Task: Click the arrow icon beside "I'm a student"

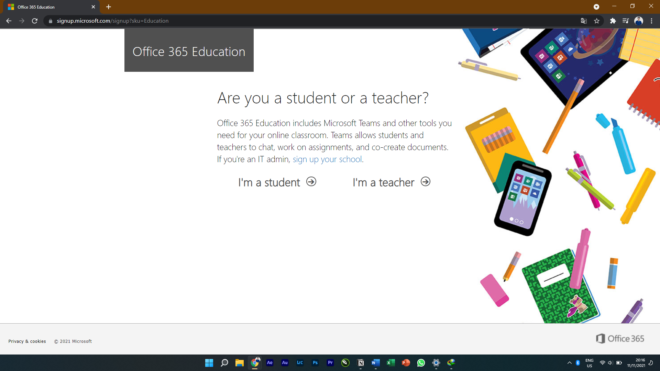Action: (x=311, y=181)
